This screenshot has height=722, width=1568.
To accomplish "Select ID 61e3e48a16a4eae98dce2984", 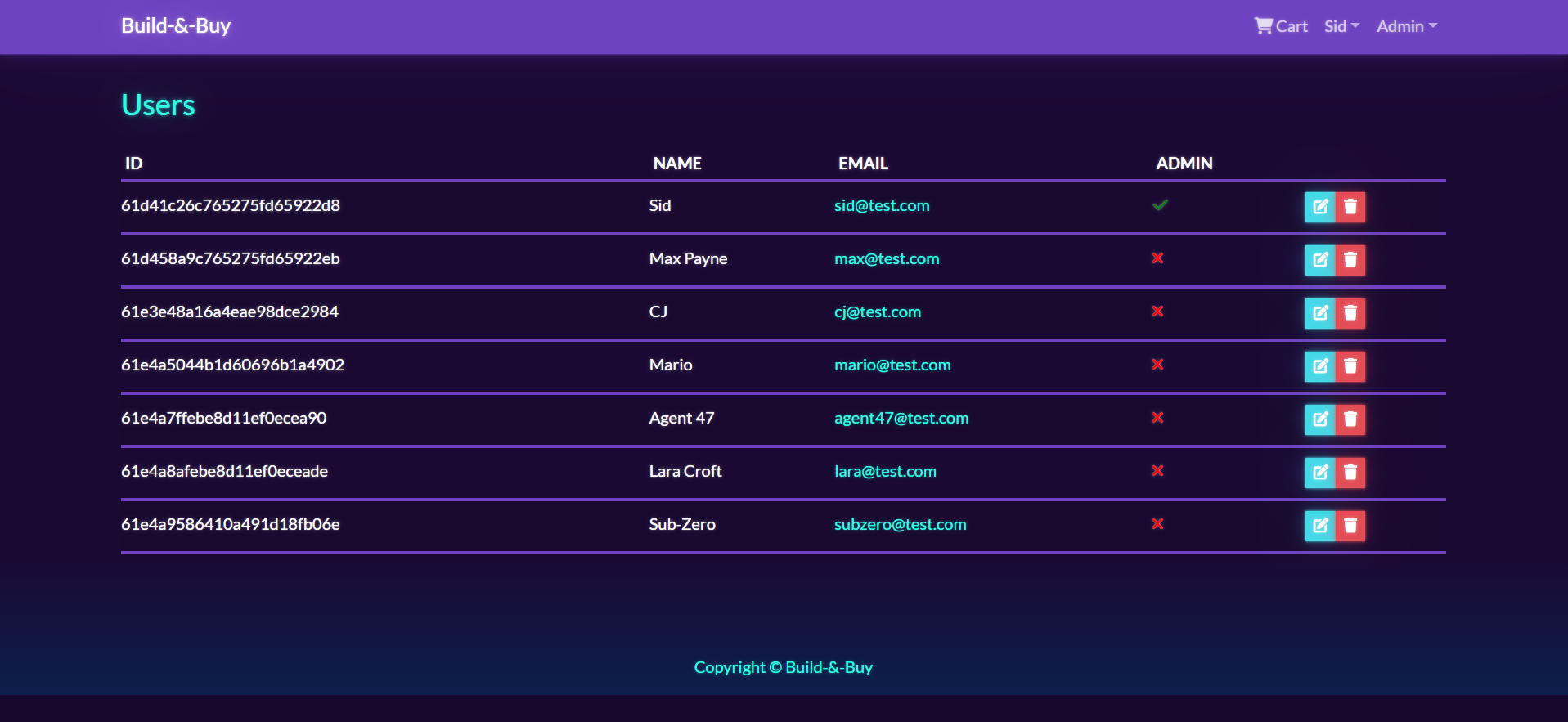I will pos(230,312).
